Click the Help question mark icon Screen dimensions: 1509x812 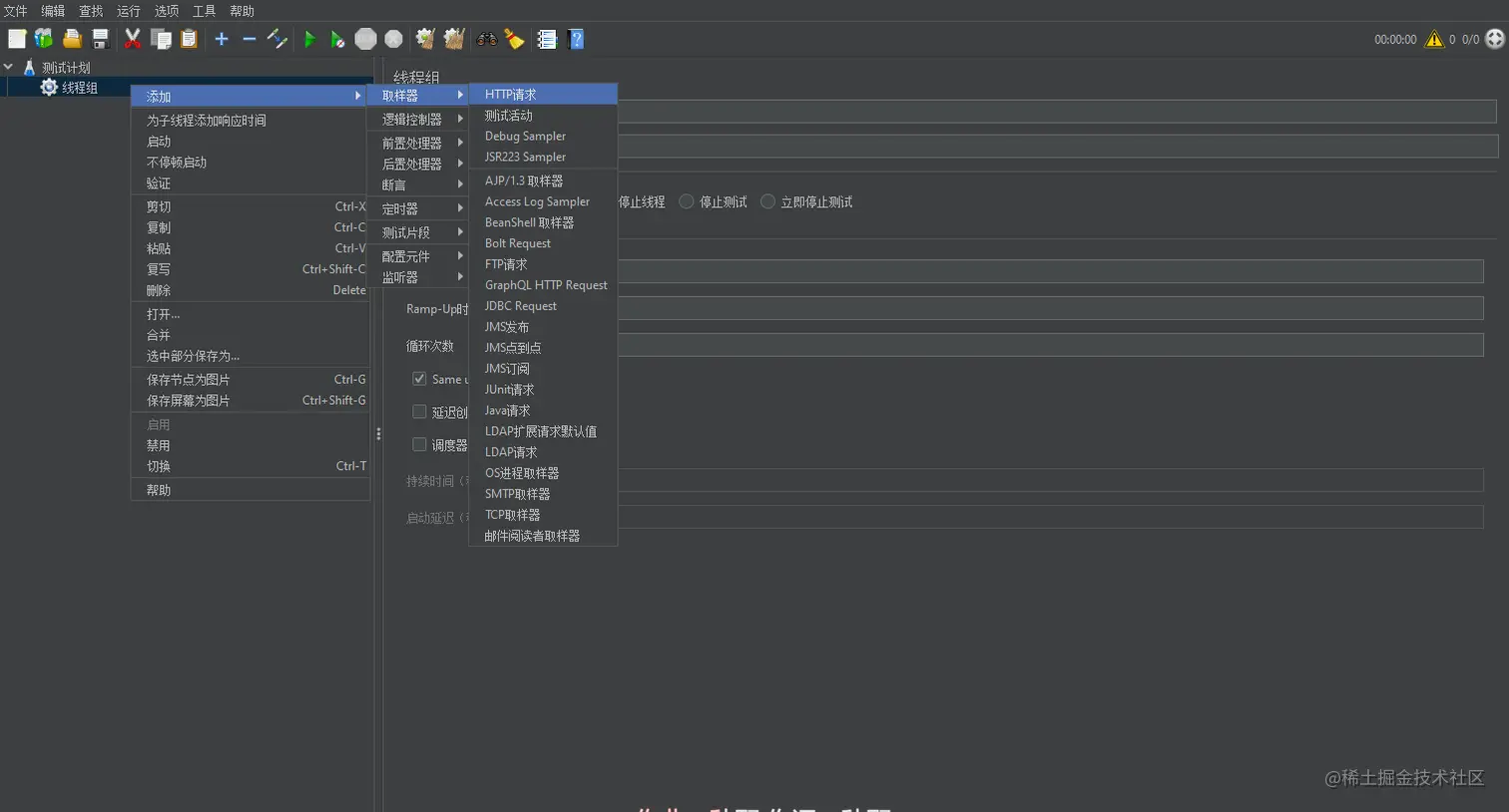(576, 39)
